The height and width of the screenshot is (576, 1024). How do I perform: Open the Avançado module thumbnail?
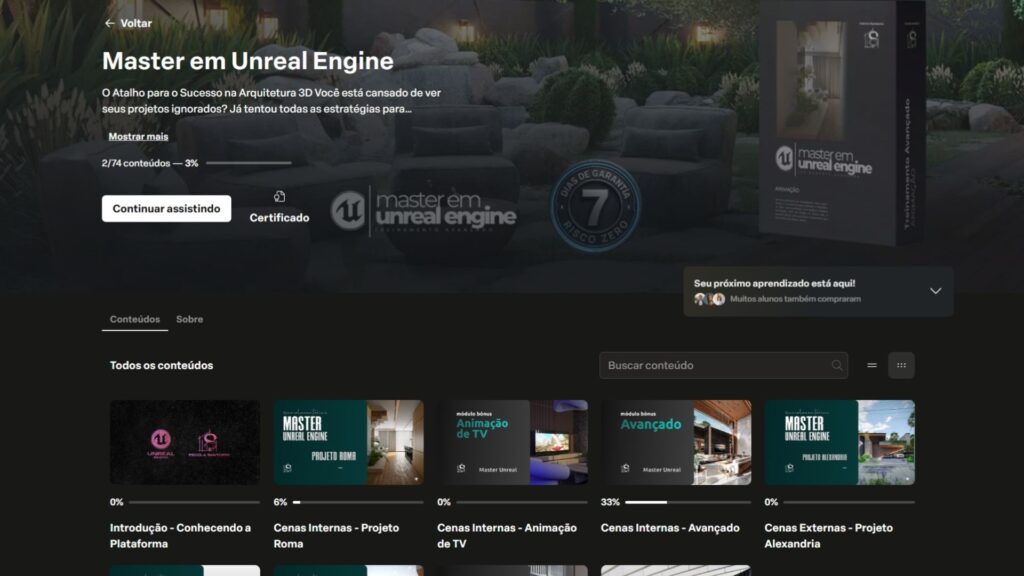click(676, 443)
